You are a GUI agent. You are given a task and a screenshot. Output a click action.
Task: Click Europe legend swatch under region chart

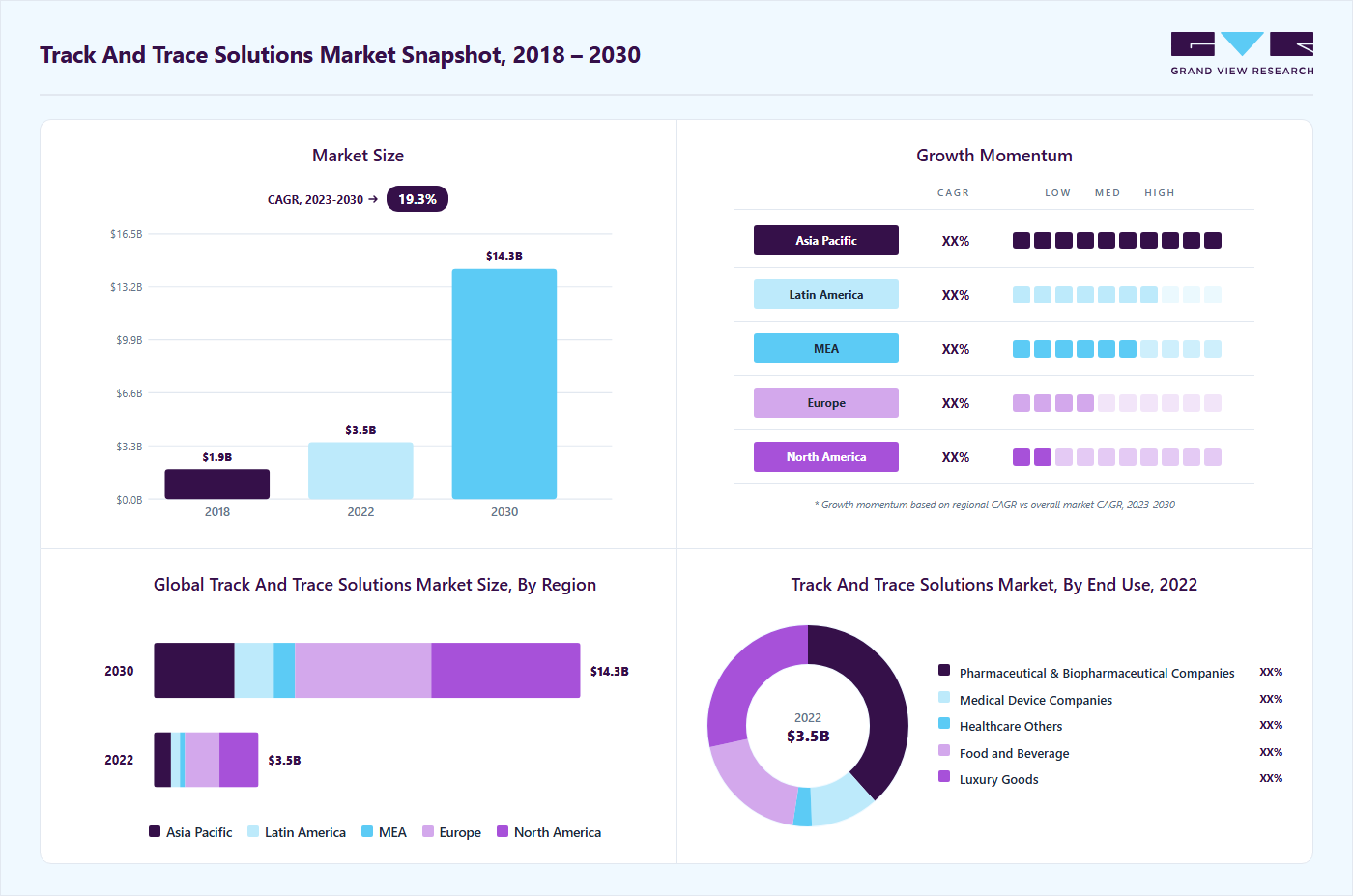pos(428,831)
